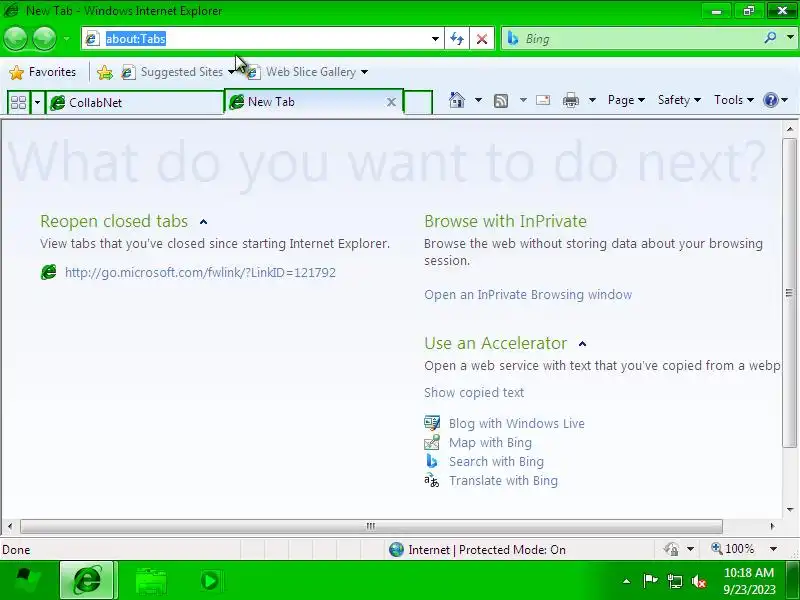Click the RSS Feeds icon
This screenshot has height=600, width=800.
(x=501, y=101)
